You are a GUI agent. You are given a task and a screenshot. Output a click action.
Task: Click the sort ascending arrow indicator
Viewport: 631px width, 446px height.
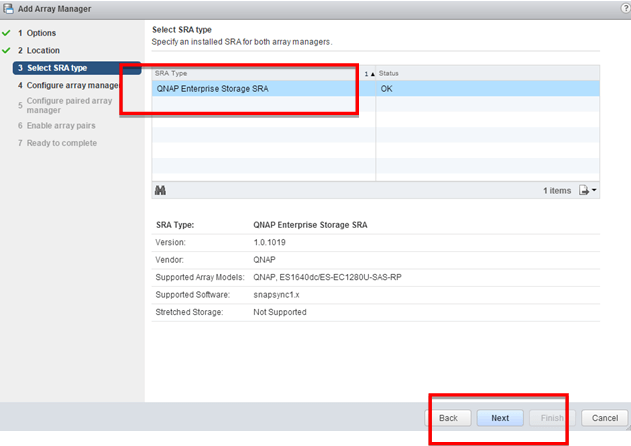coord(371,73)
